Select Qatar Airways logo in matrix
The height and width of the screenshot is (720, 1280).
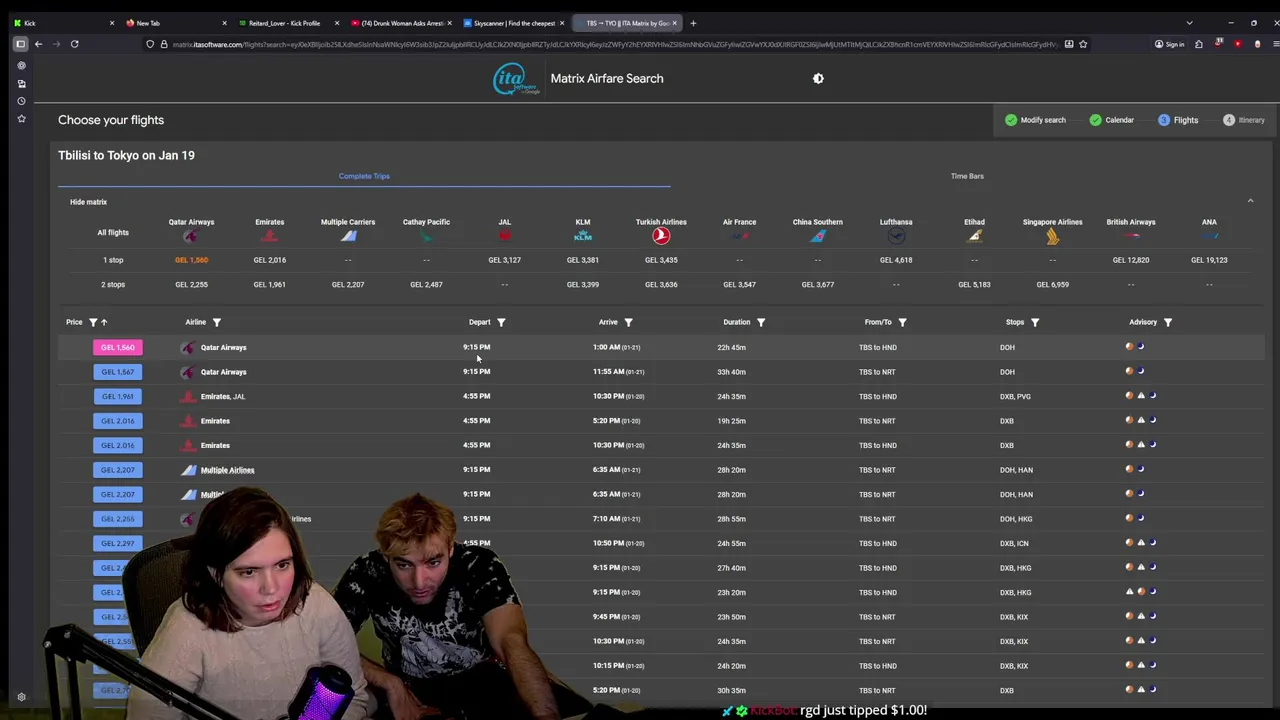pyautogui.click(x=191, y=236)
